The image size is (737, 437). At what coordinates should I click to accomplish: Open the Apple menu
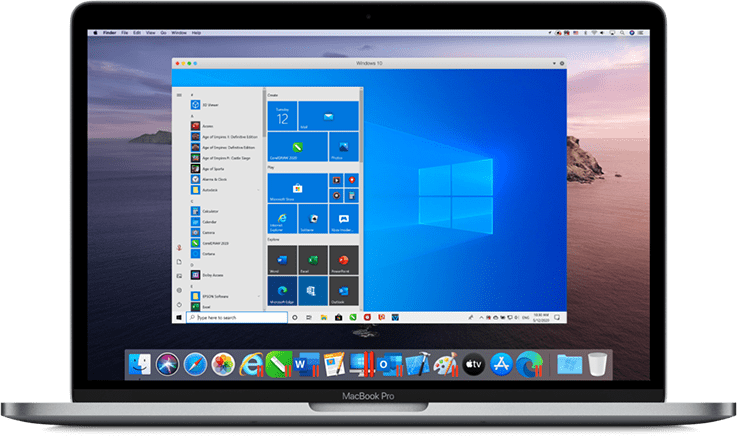[95, 33]
